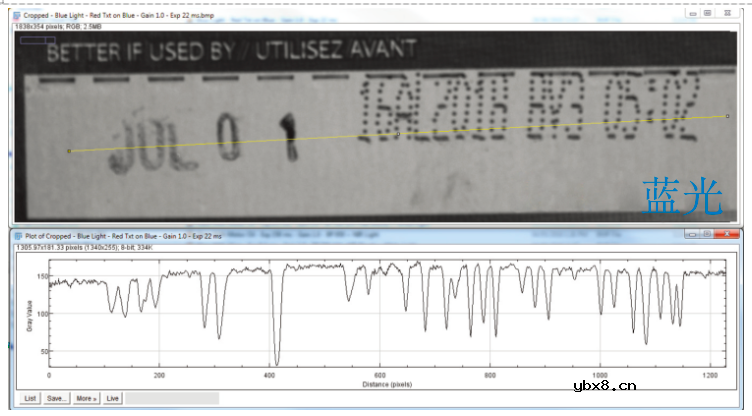
Task: Minimize the Cropped image window
Action: (x=691, y=13)
